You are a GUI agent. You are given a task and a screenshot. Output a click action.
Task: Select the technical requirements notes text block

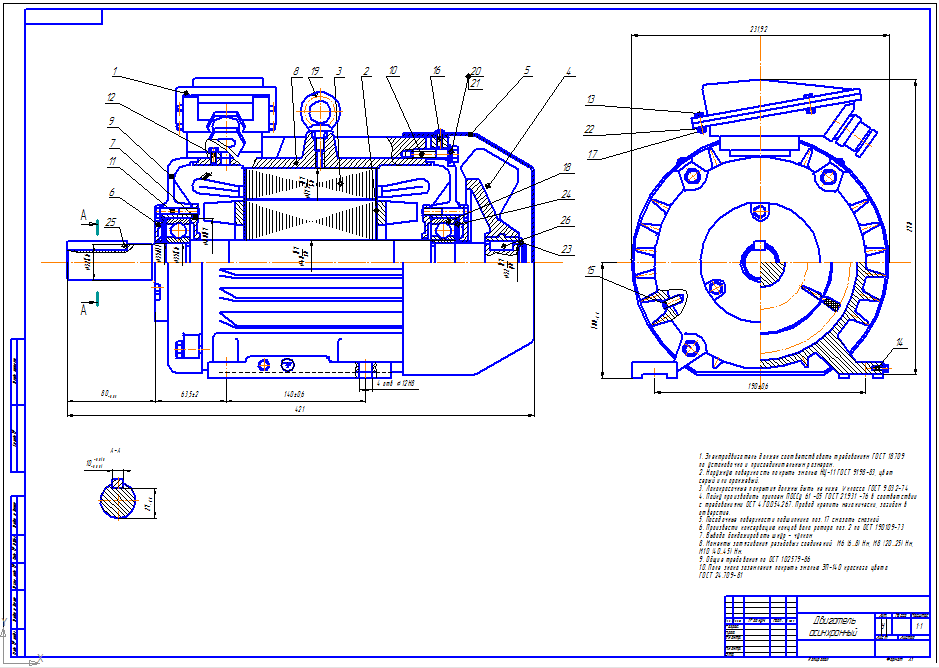(x=806, y=515)
